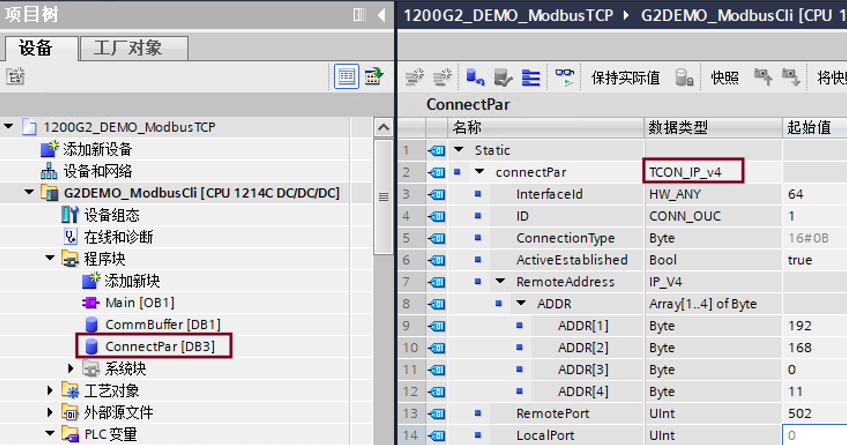
Task: Click the camera with up arrow snapshot icon
Action: pos(763,77)
